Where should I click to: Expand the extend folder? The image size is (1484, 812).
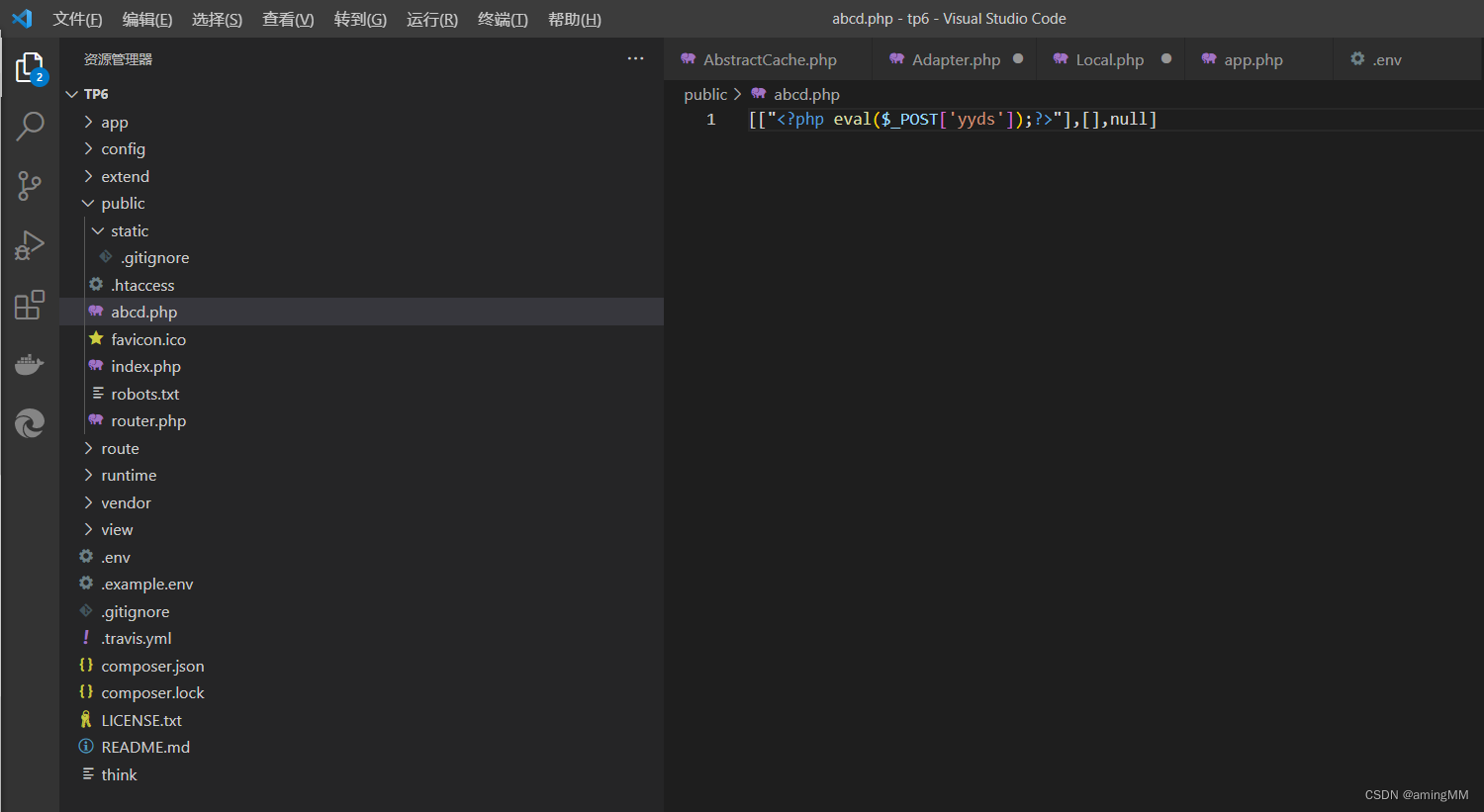coord(88,176)
